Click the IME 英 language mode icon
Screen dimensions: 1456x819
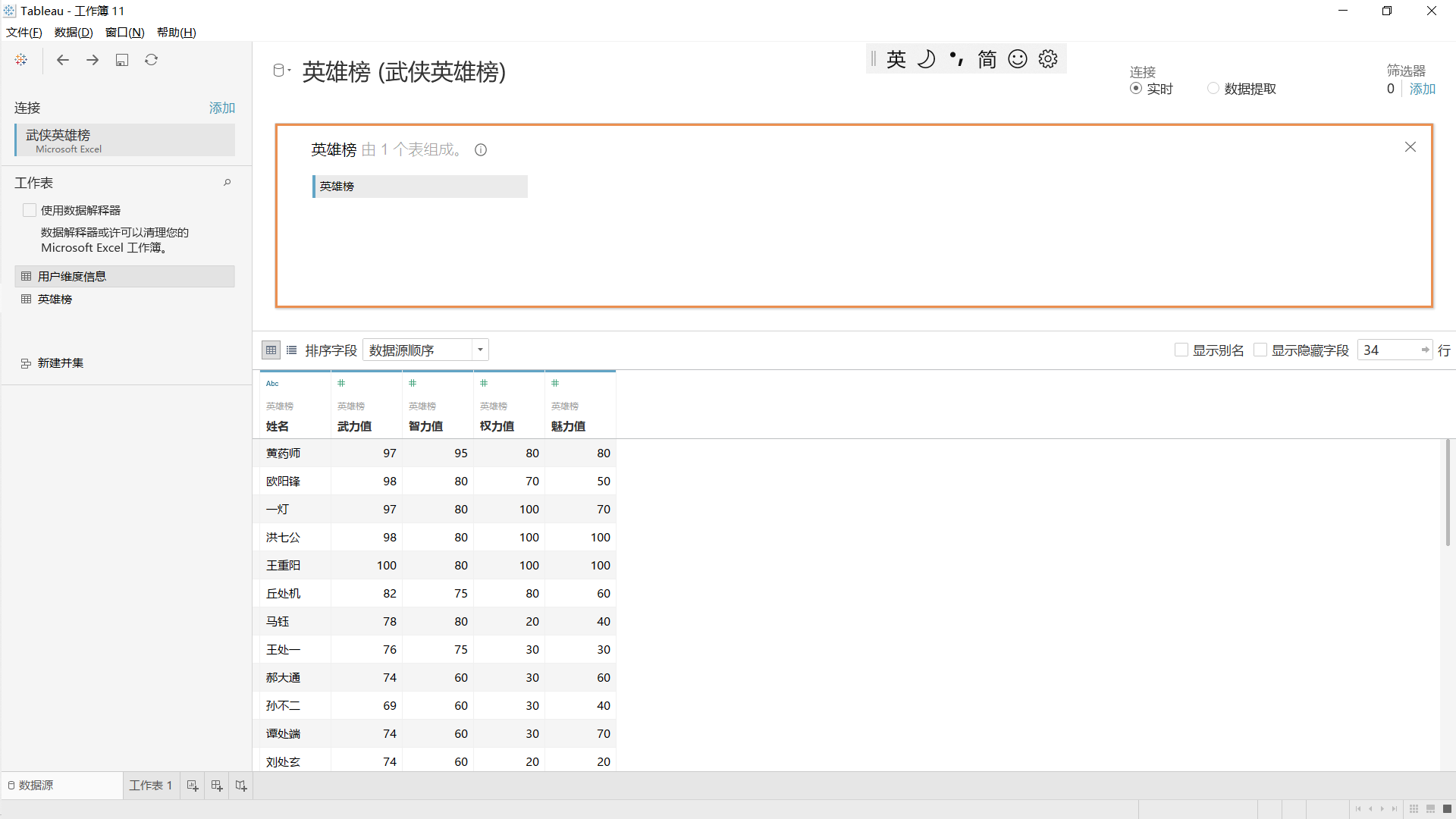896,59
